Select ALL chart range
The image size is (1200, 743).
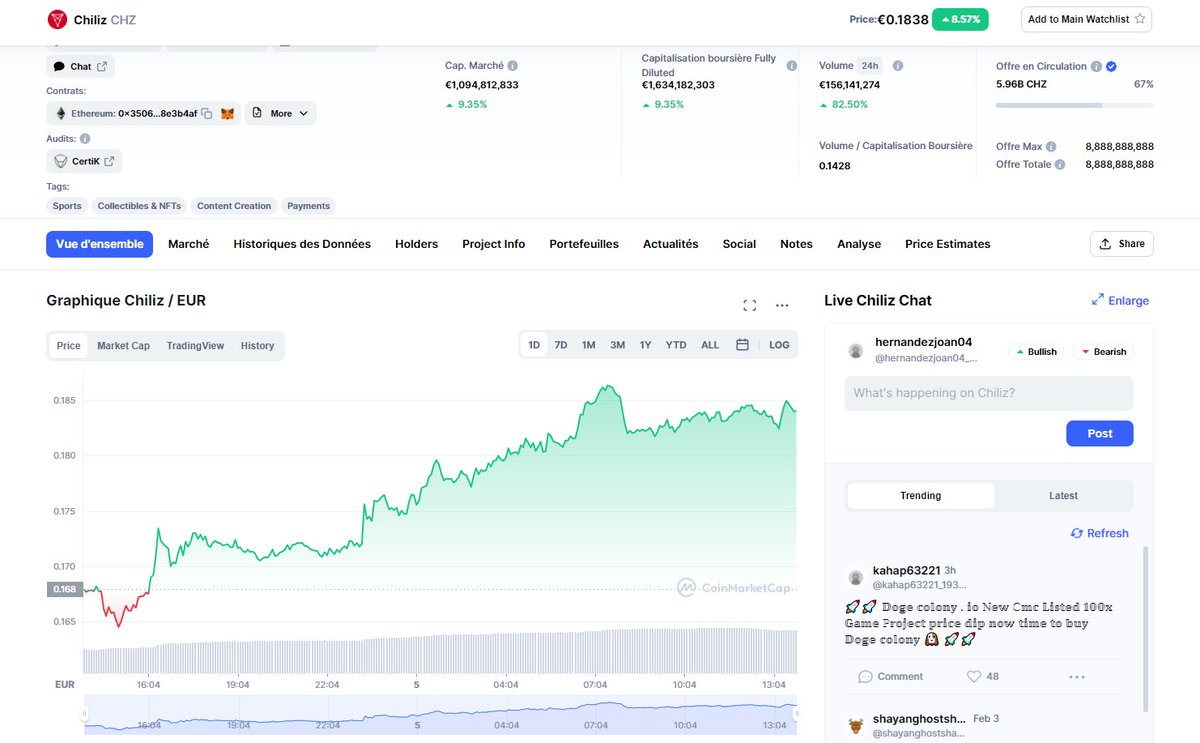coord(710,345)
